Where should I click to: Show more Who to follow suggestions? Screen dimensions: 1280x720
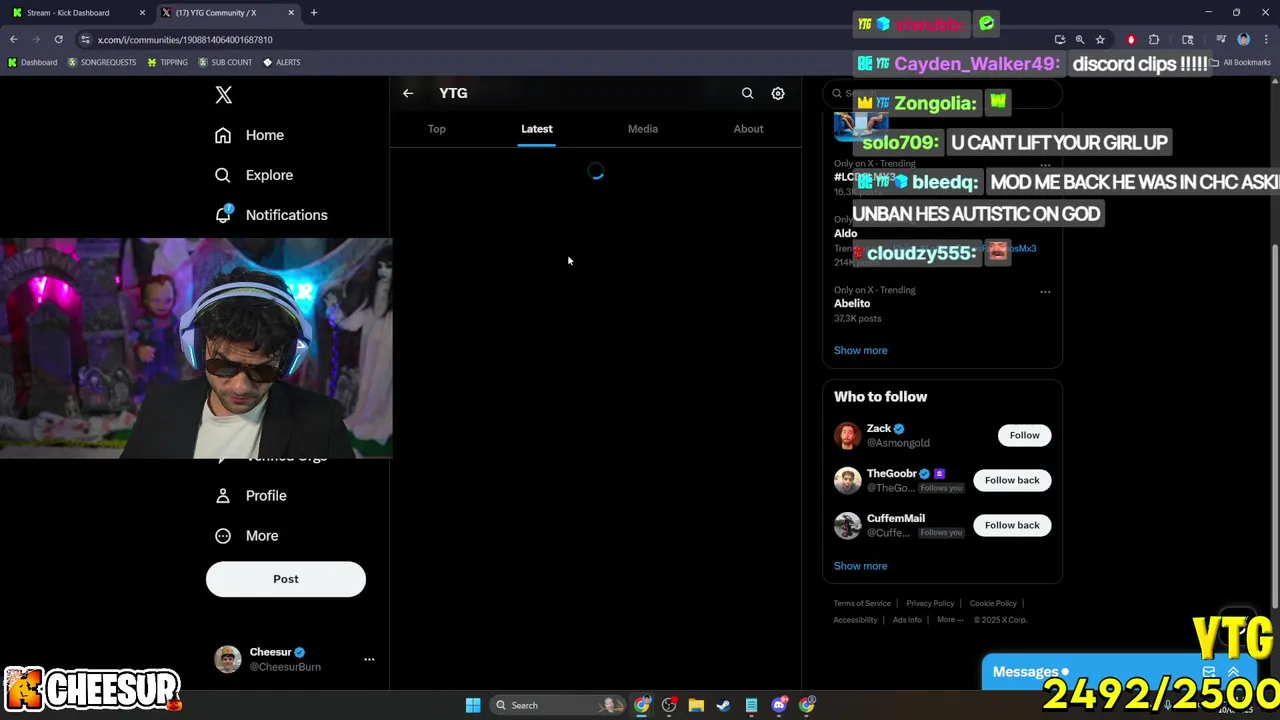pyautogui.click(x=861, y=566)
